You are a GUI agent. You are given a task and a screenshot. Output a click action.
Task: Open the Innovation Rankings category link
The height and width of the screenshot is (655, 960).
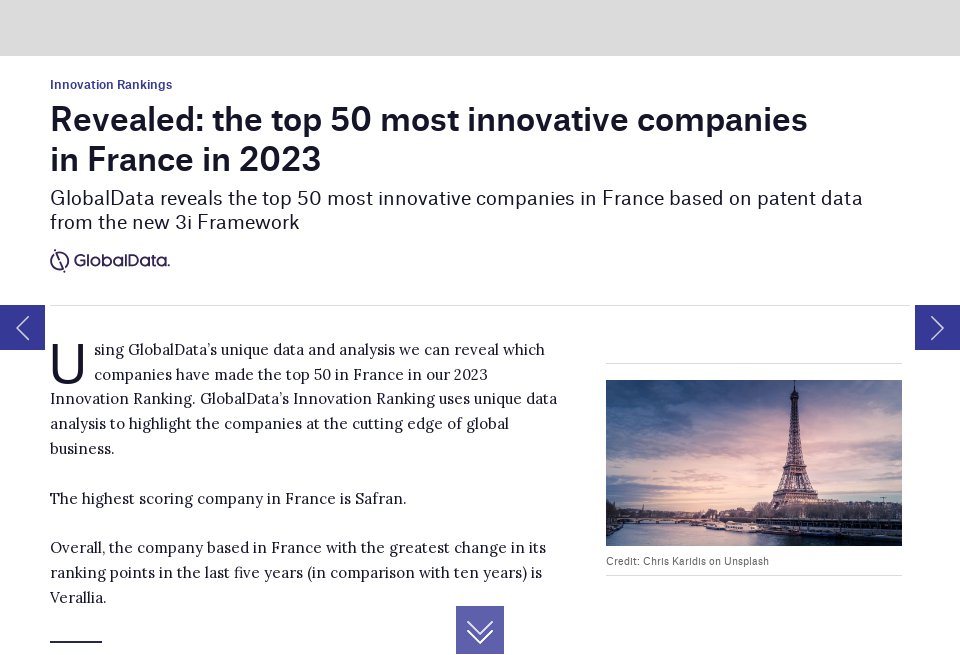pos(111,85)
